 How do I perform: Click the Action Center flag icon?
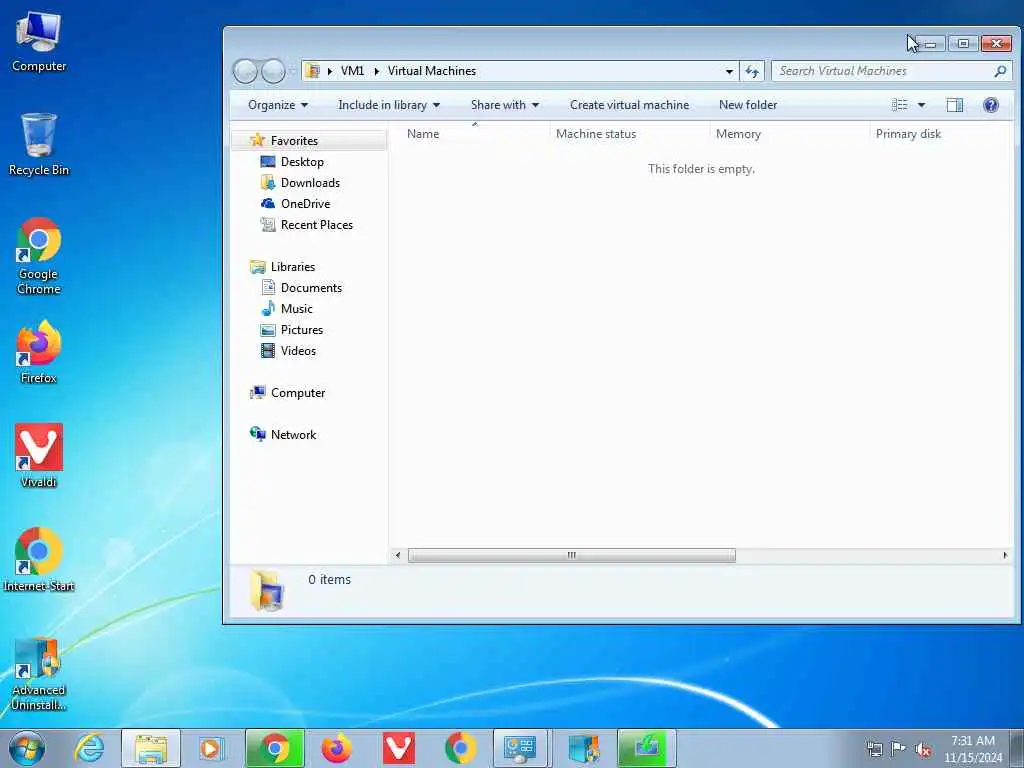(899, 749)
